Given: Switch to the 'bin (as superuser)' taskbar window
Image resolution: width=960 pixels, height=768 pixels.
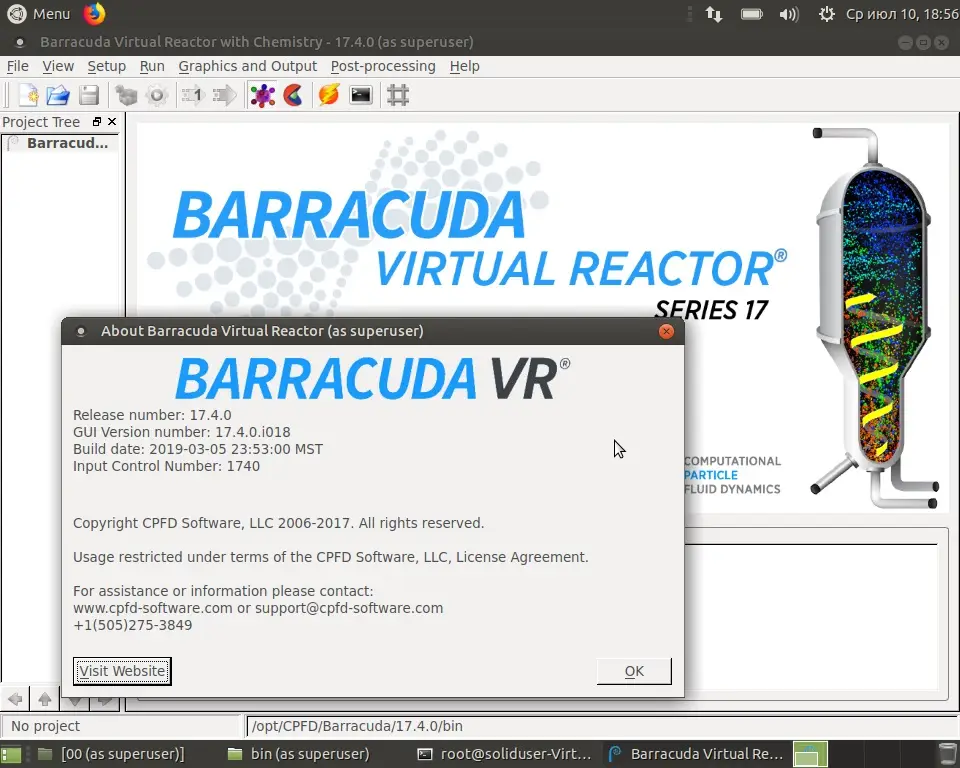Looking at the screenshot, I should coord(298,754).
